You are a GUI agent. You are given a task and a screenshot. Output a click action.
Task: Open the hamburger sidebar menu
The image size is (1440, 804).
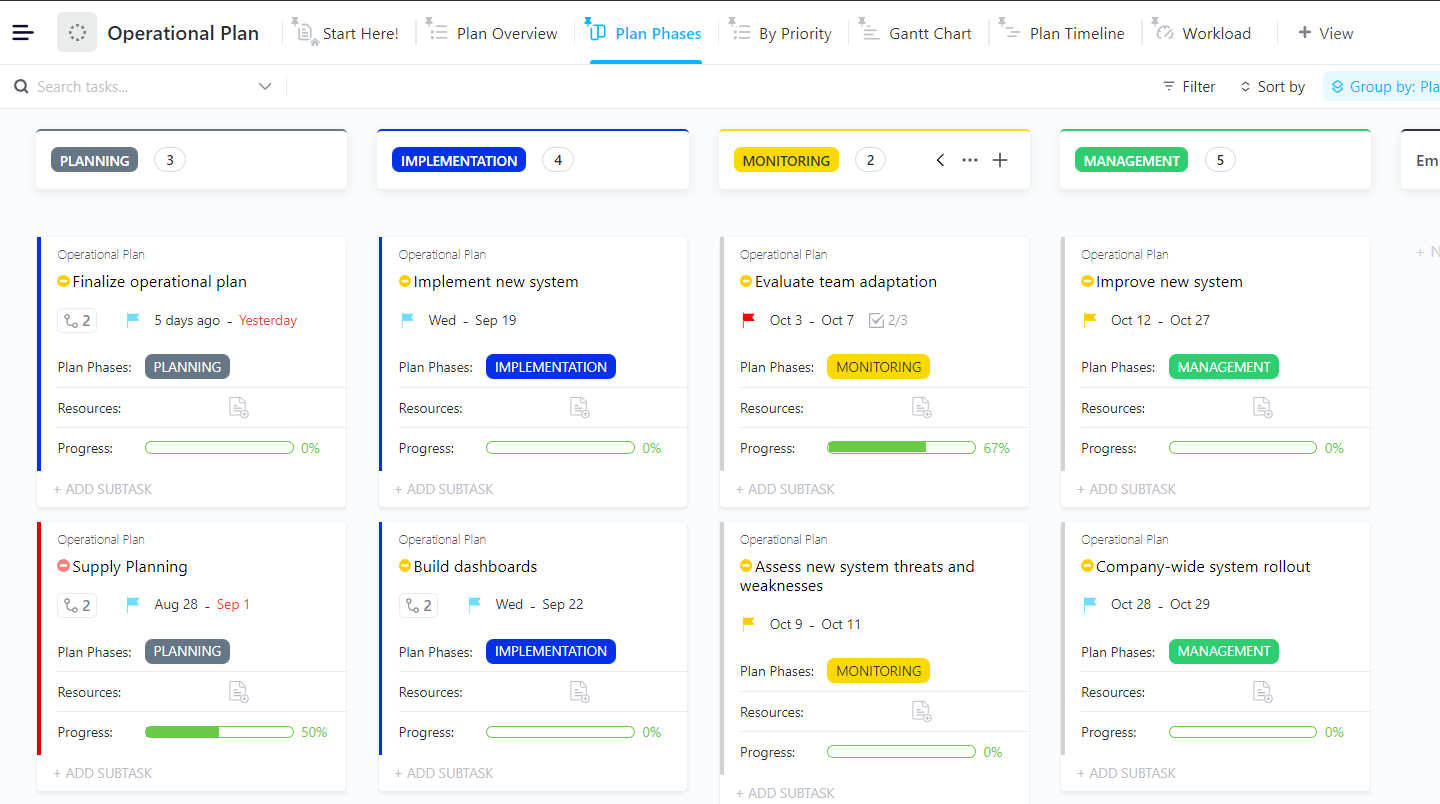coord(23,33)
